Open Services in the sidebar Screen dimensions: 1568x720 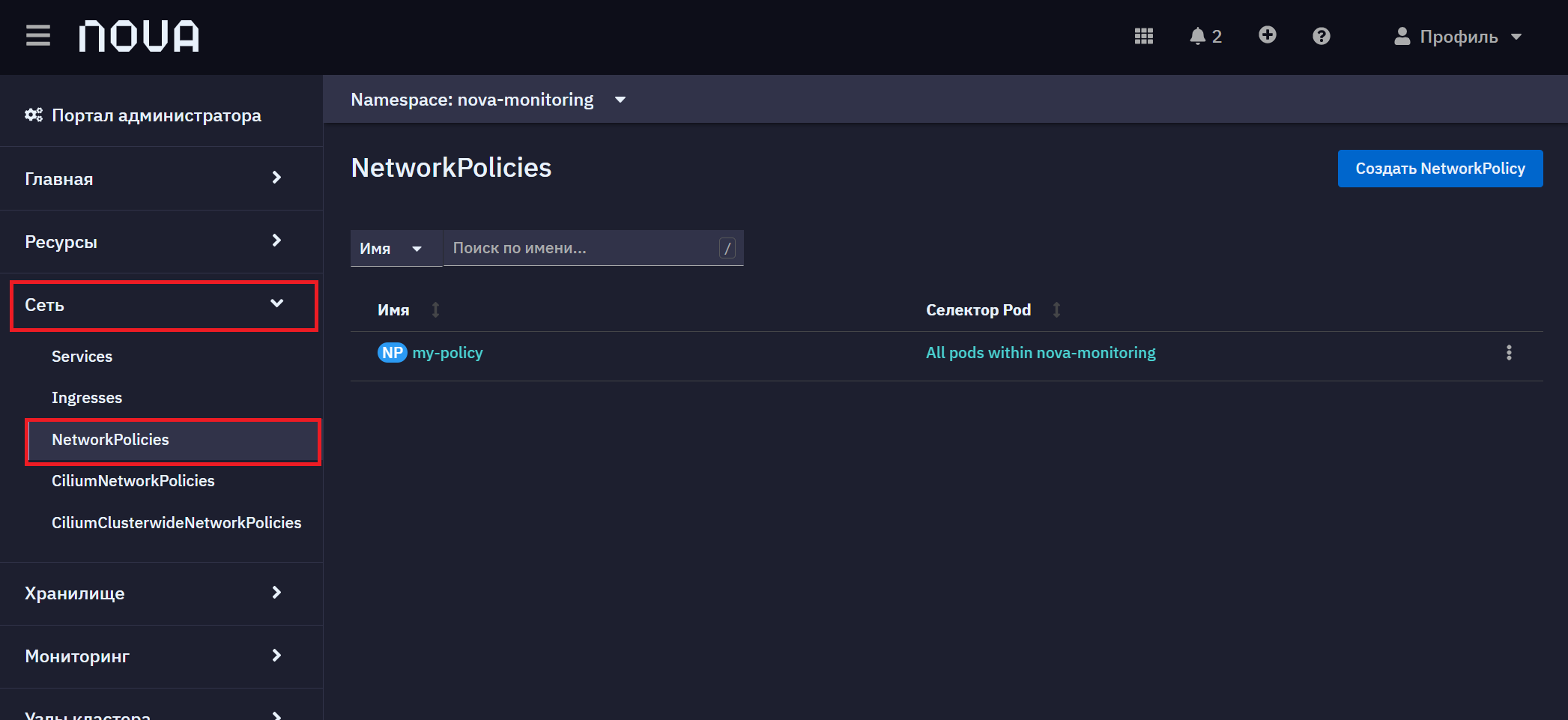click(82, 357)
